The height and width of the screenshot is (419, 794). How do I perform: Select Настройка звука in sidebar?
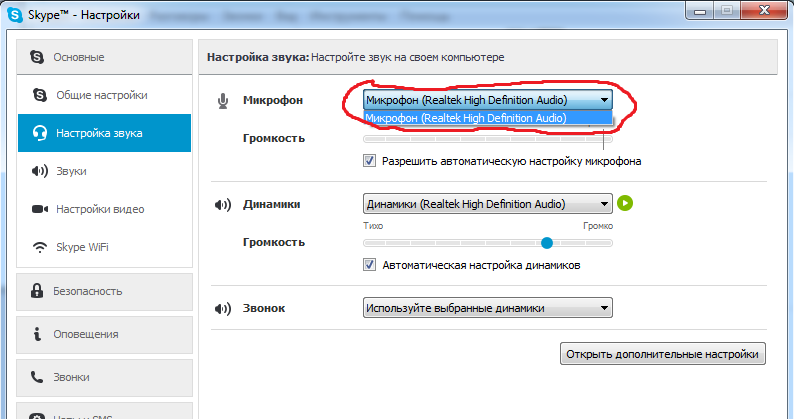[x=104, y=133]
